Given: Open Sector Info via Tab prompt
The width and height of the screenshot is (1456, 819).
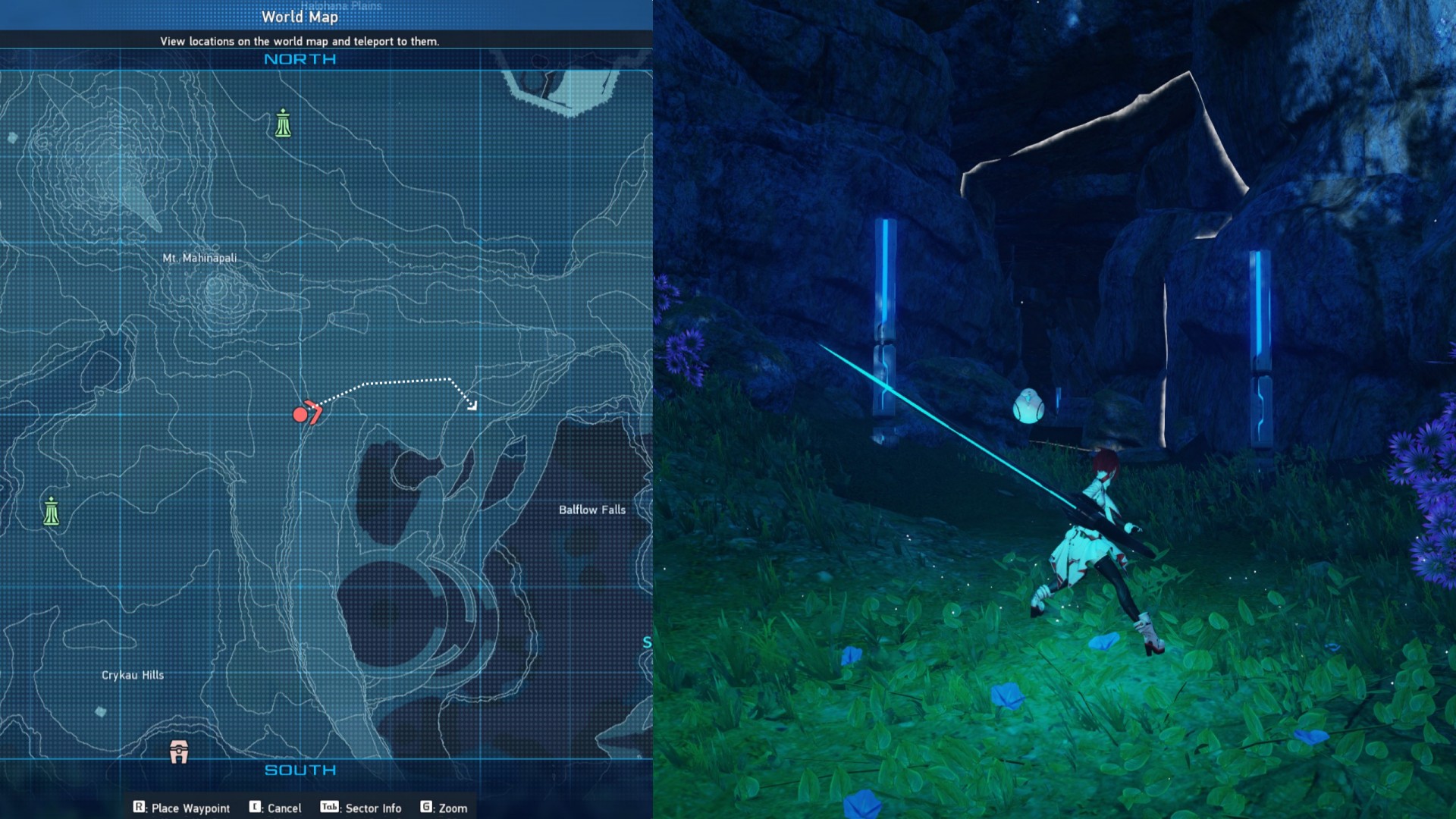Looking at the screenshot, I should 329,807.
